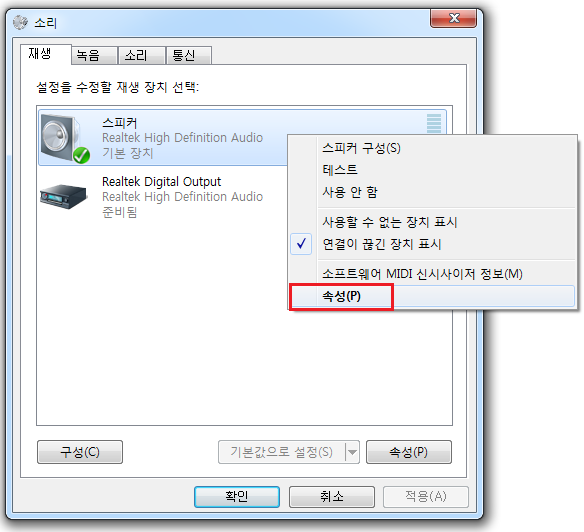Open 소프트웨어 MIDI 신시사이저 정보(M)
The height and width of the screenshot is (532, 584).
[422, 274]
